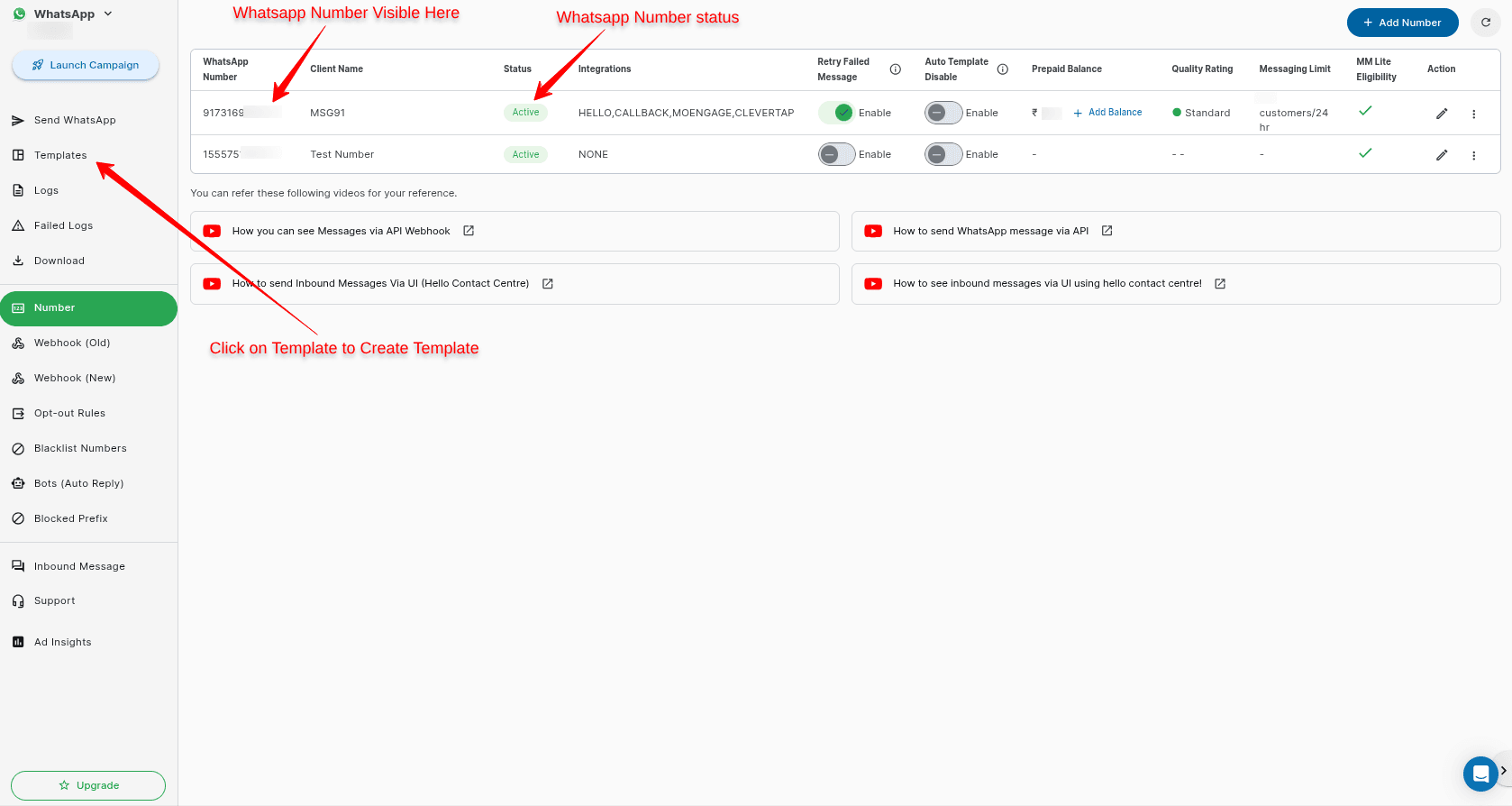Click Active status badge for MSG91
The image size is (1512, 806).
tap(525, 113)
